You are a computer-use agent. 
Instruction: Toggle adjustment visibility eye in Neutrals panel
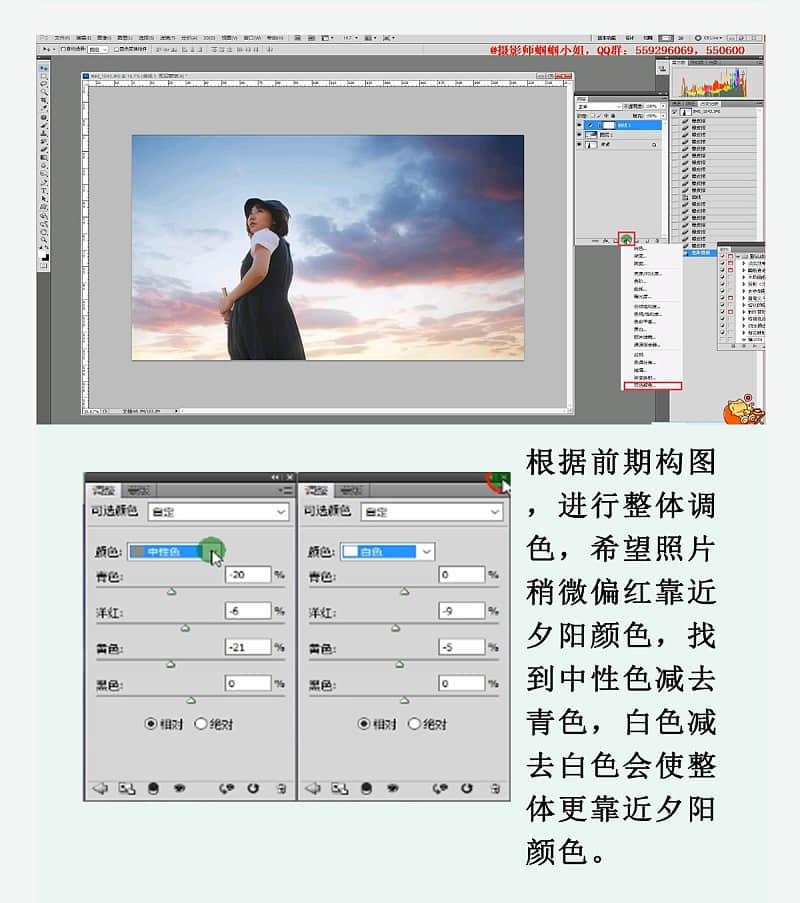tap(180, 788)
